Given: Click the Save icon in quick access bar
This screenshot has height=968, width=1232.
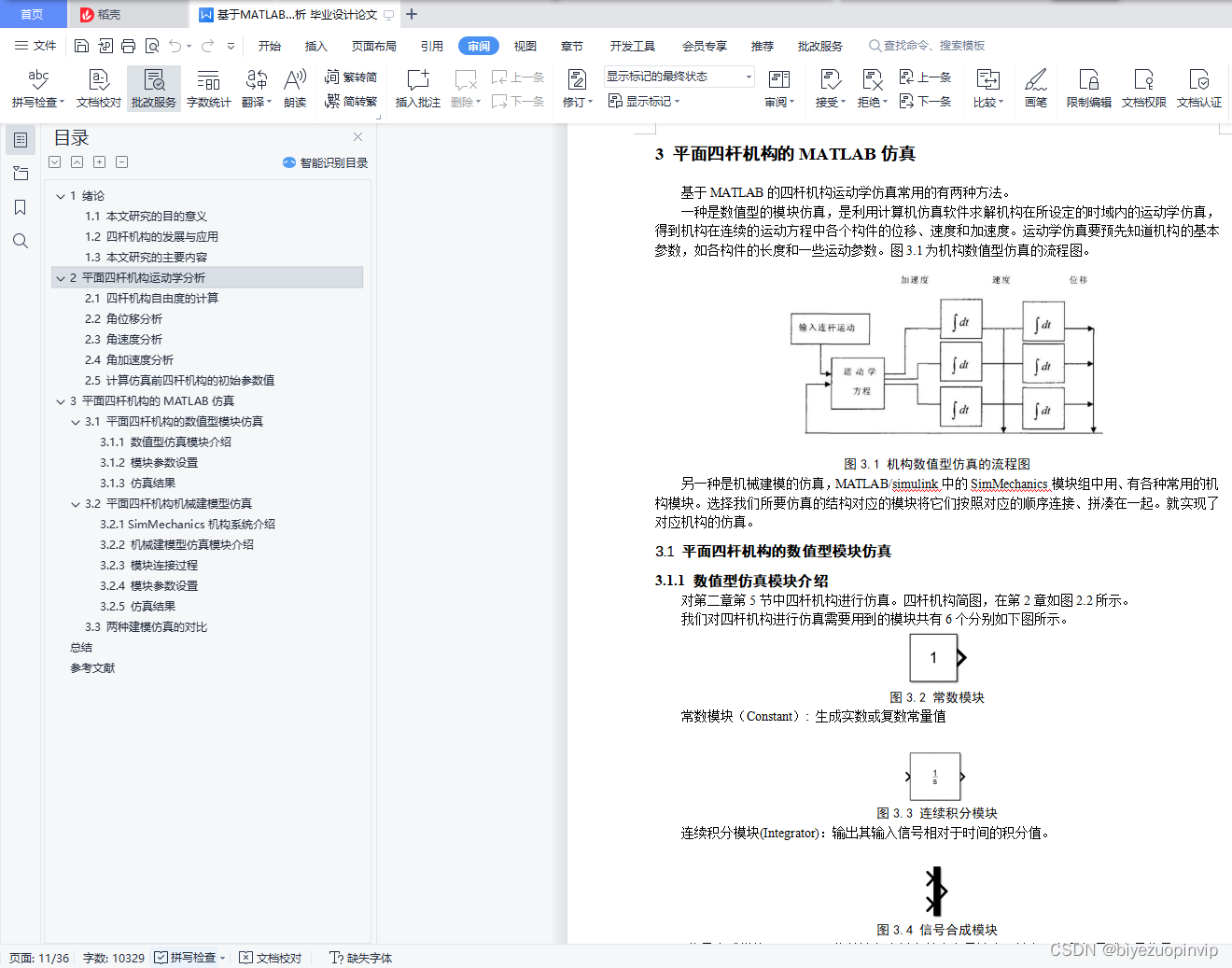Looking at the screenshot, I should click(81, 46).
